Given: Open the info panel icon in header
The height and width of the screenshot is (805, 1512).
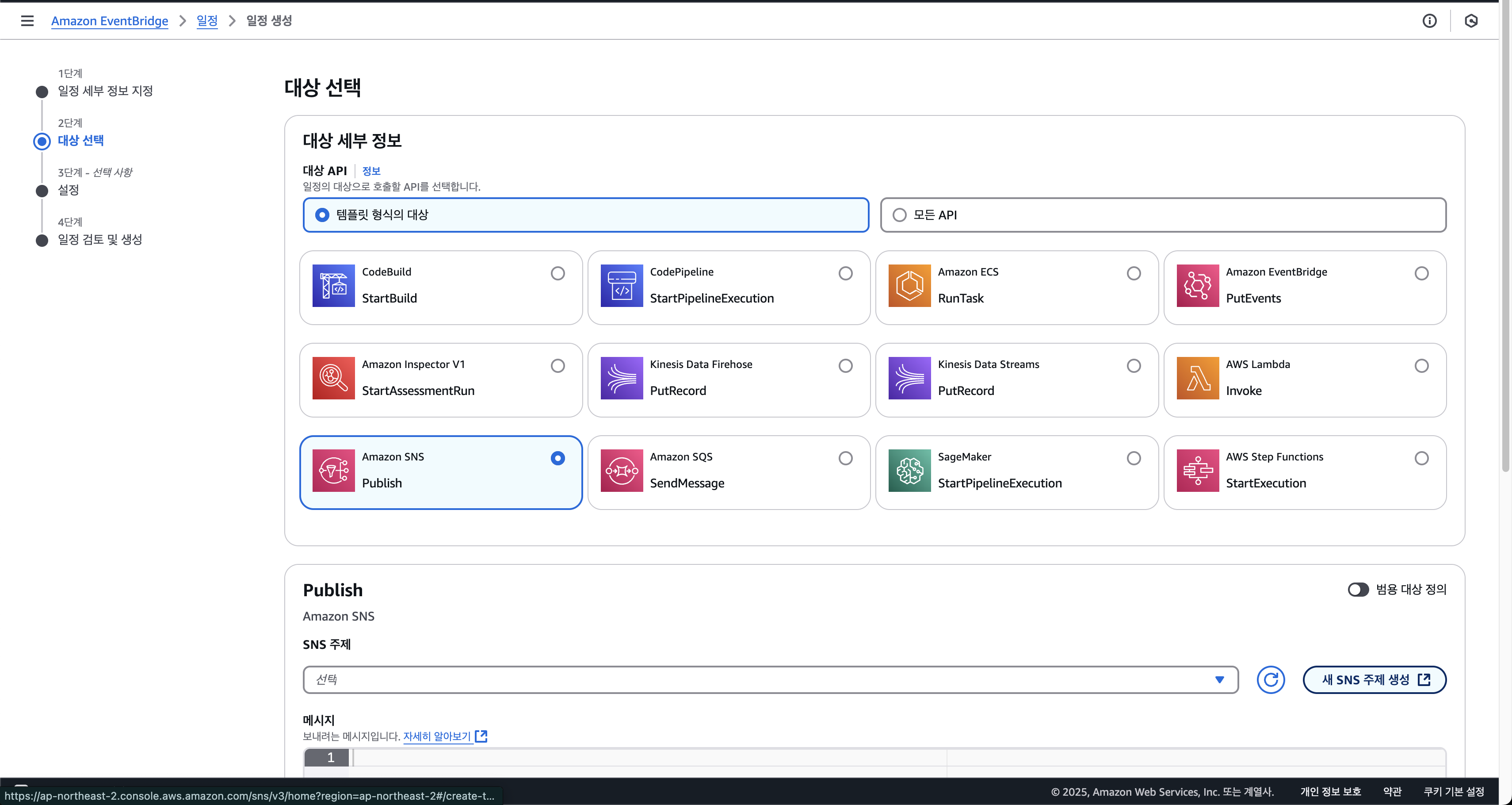Looking at the screenshot, I should [x=1429, y=21].
